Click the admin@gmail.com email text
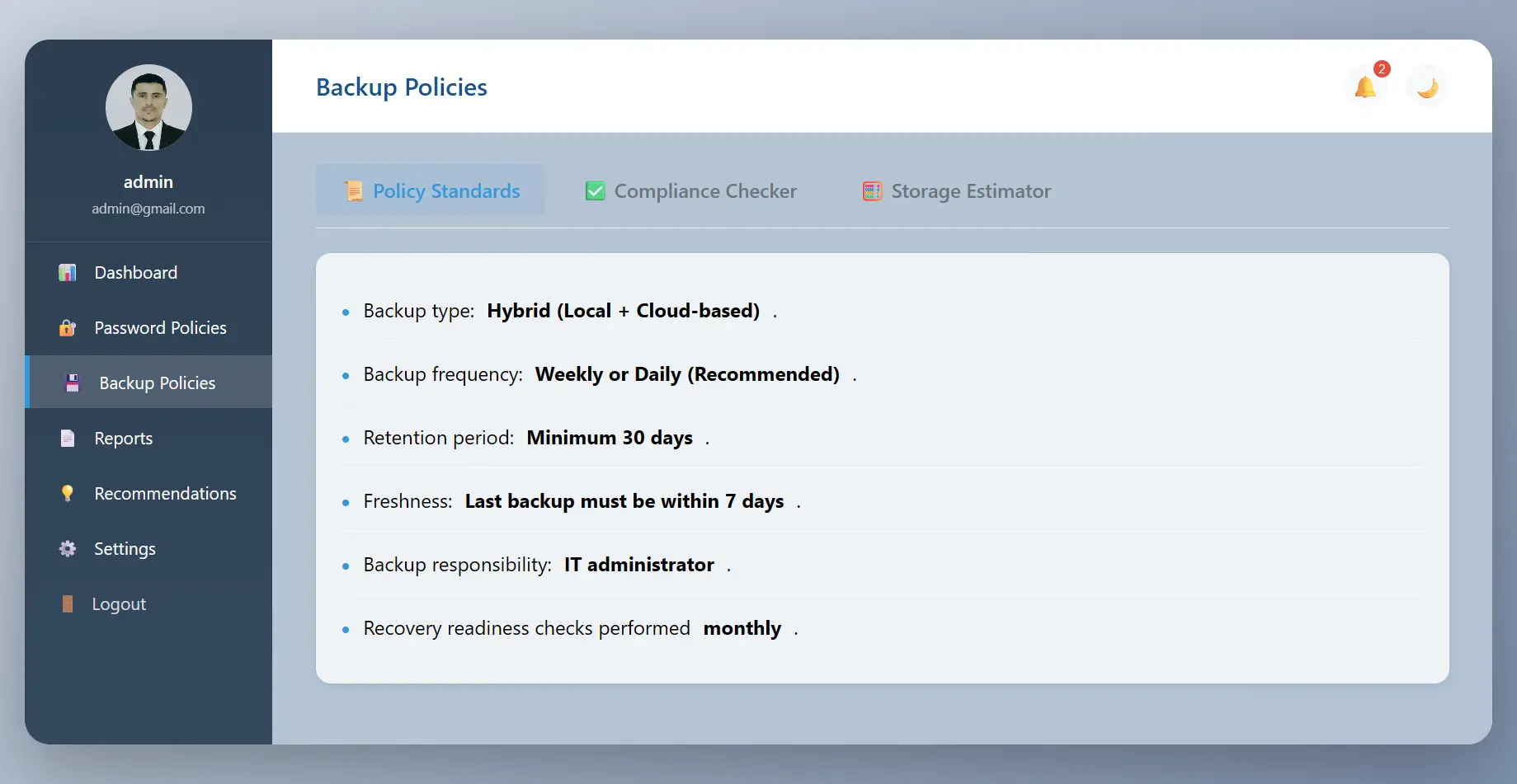Screen dimensions: 1517x784 click(x=148, y=209)
